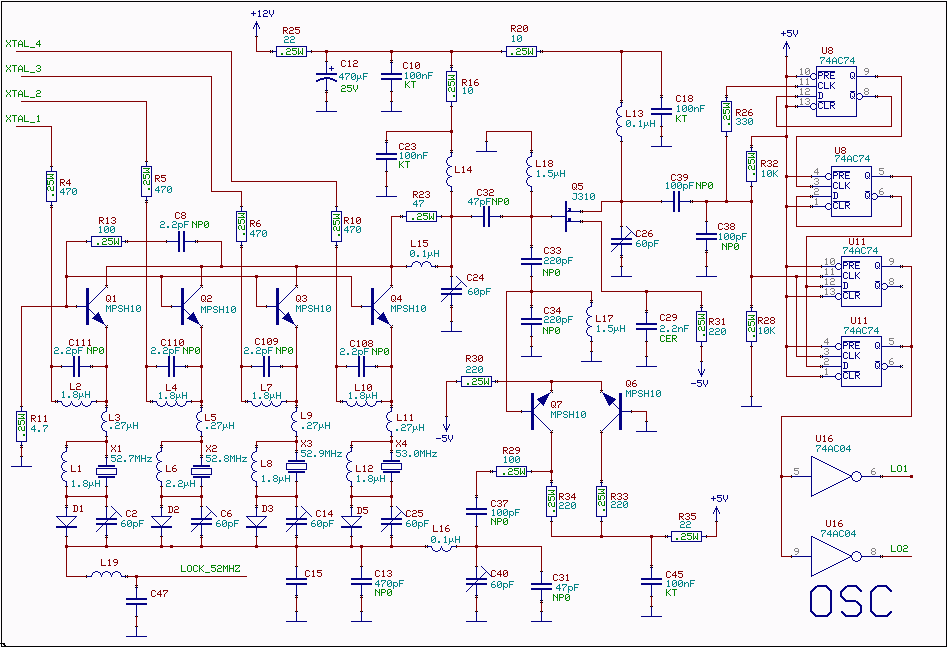Click resistor R25 22 ohm body
This screenshot has height=647, width=947.
pos(292,51)
